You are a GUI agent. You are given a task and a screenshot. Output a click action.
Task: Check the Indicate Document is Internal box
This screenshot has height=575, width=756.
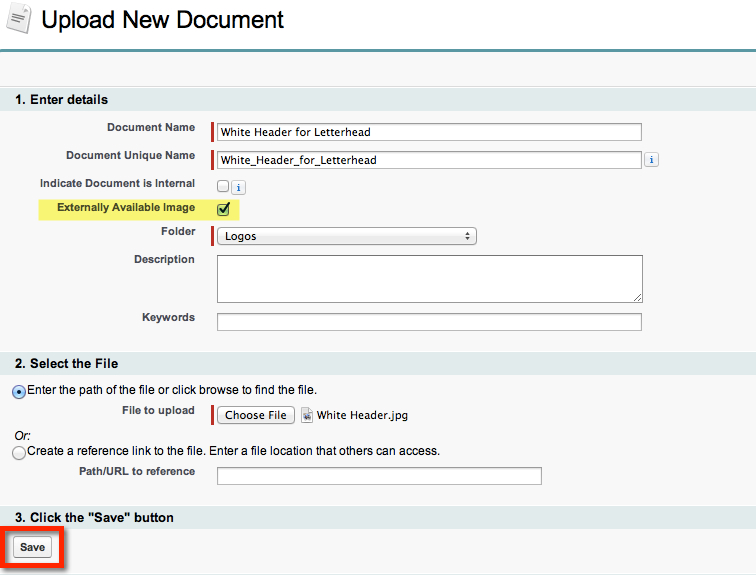pyautogui.click(x=223, y=186)
